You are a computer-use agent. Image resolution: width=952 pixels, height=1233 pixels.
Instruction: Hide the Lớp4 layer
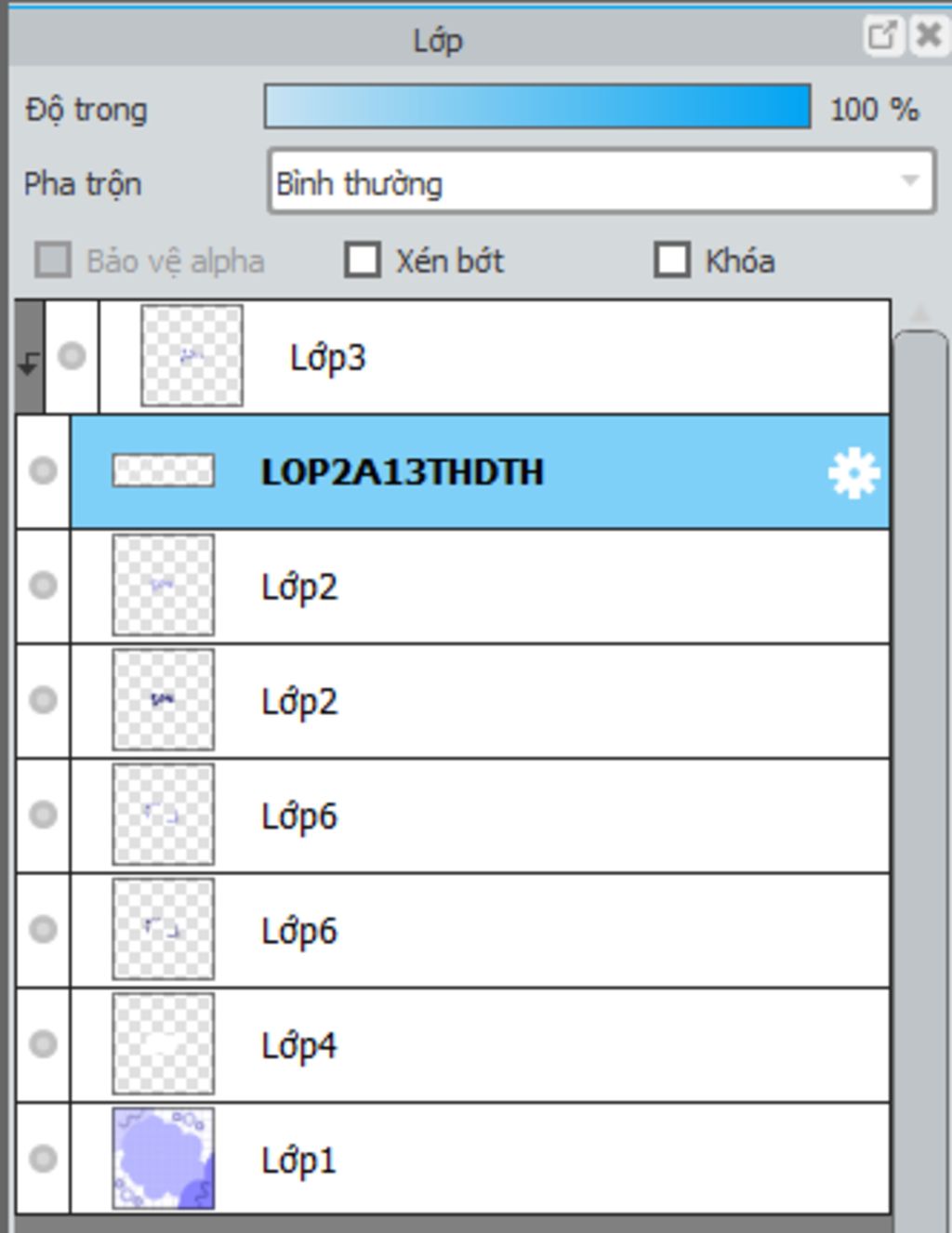(43, 1044)
